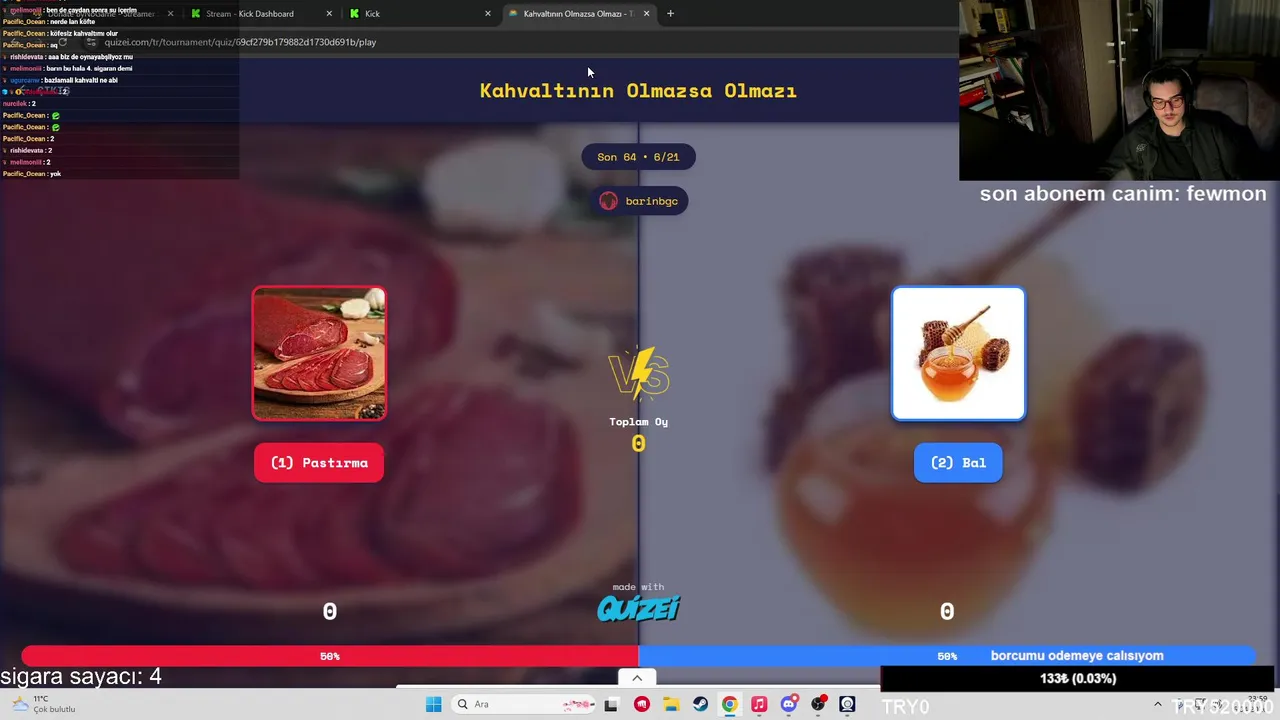
Task: Open the barinbgc creator profile chip
Action: coord(639,201)
